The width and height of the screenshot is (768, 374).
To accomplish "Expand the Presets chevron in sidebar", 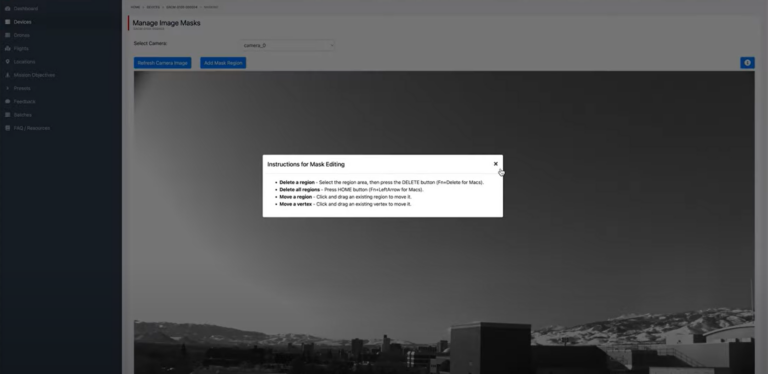I will coord(7,88).
